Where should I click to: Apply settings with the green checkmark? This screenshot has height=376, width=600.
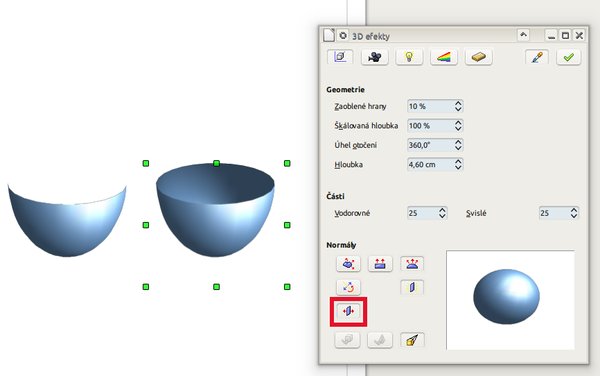coord(569,57)
